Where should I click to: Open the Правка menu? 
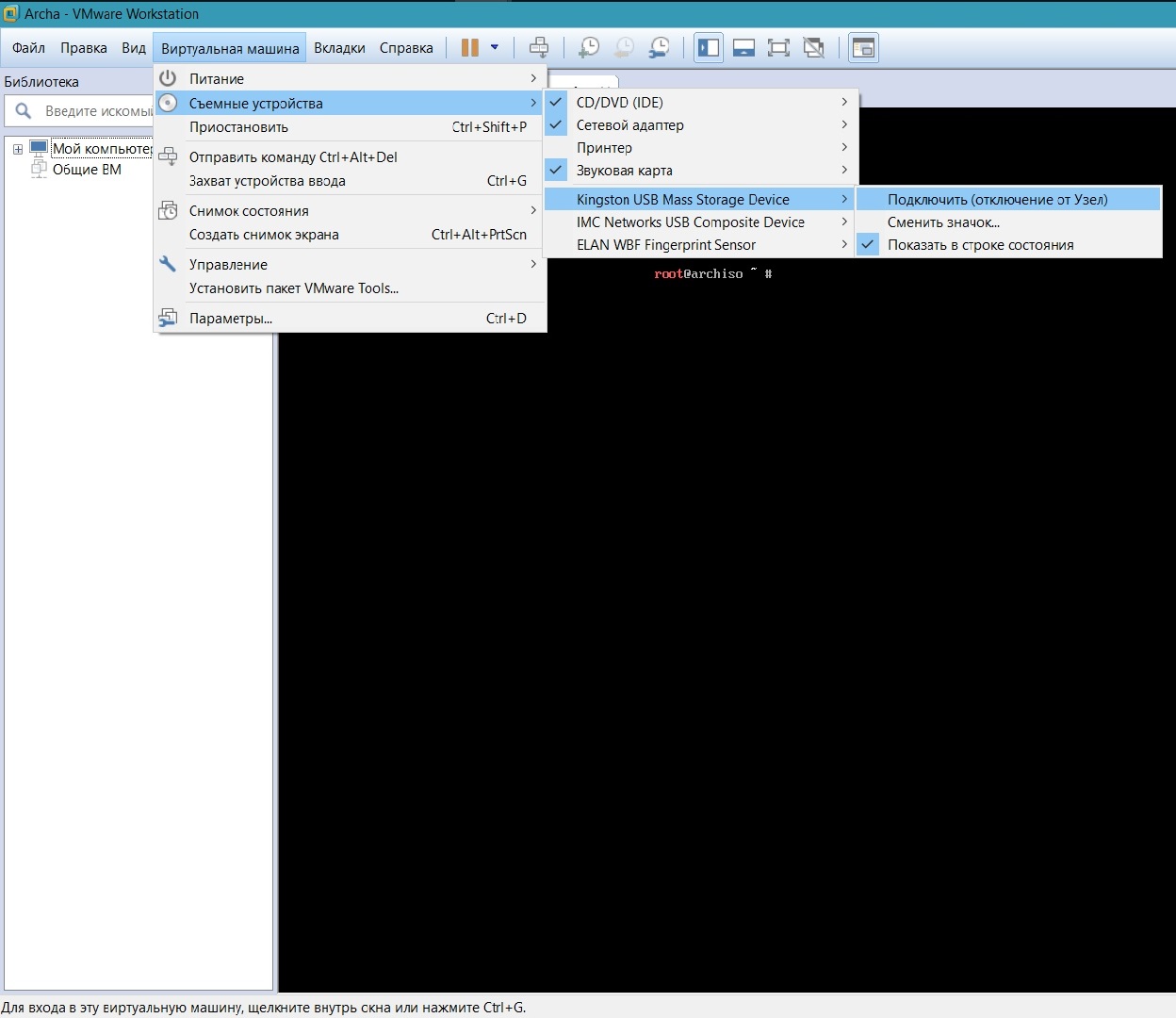tap(84, 48)
